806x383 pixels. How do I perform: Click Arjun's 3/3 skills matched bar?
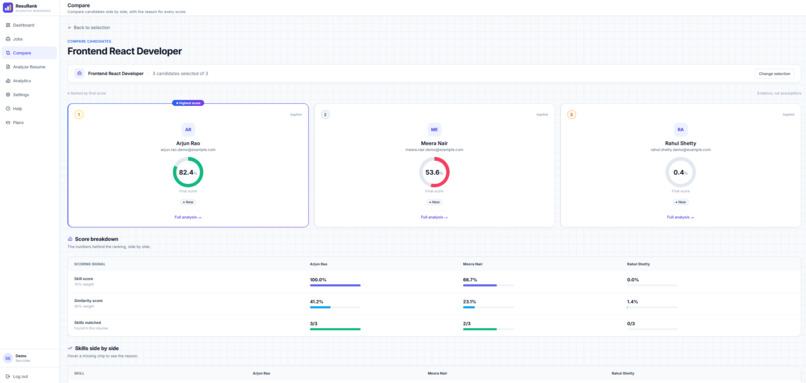coord(335,329)
